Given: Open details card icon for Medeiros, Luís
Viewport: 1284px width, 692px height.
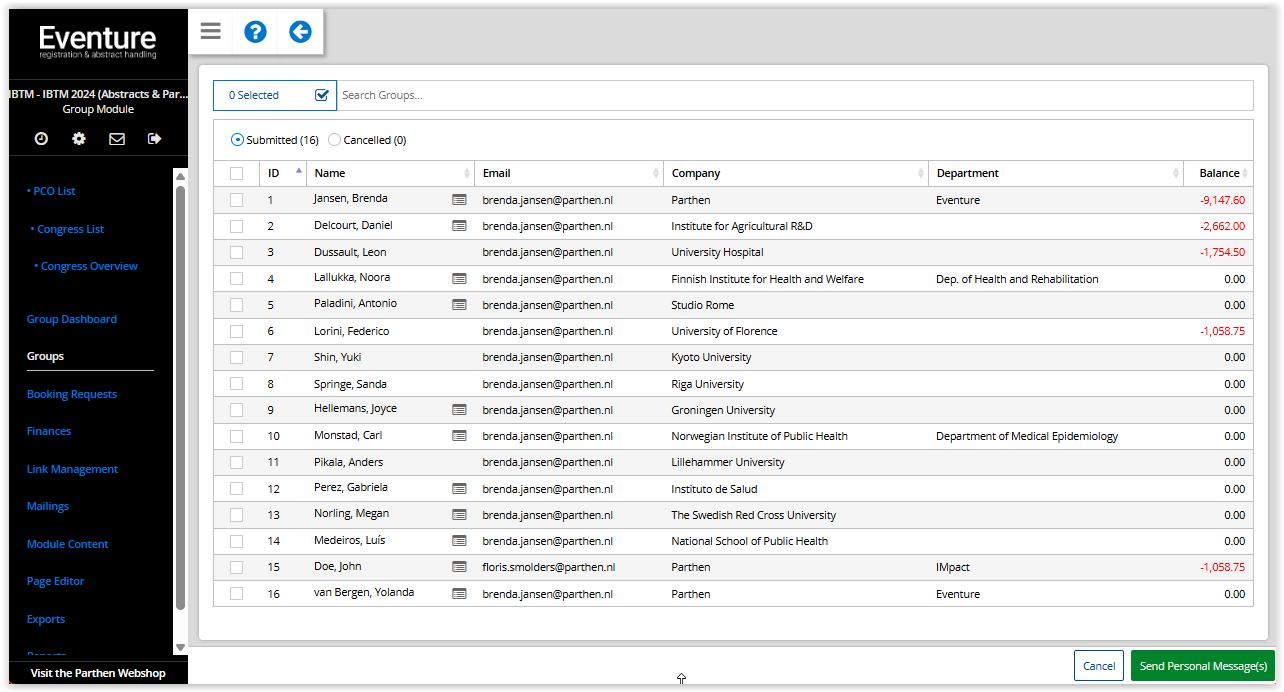Looking at the screenshot, I should (459, 540).
